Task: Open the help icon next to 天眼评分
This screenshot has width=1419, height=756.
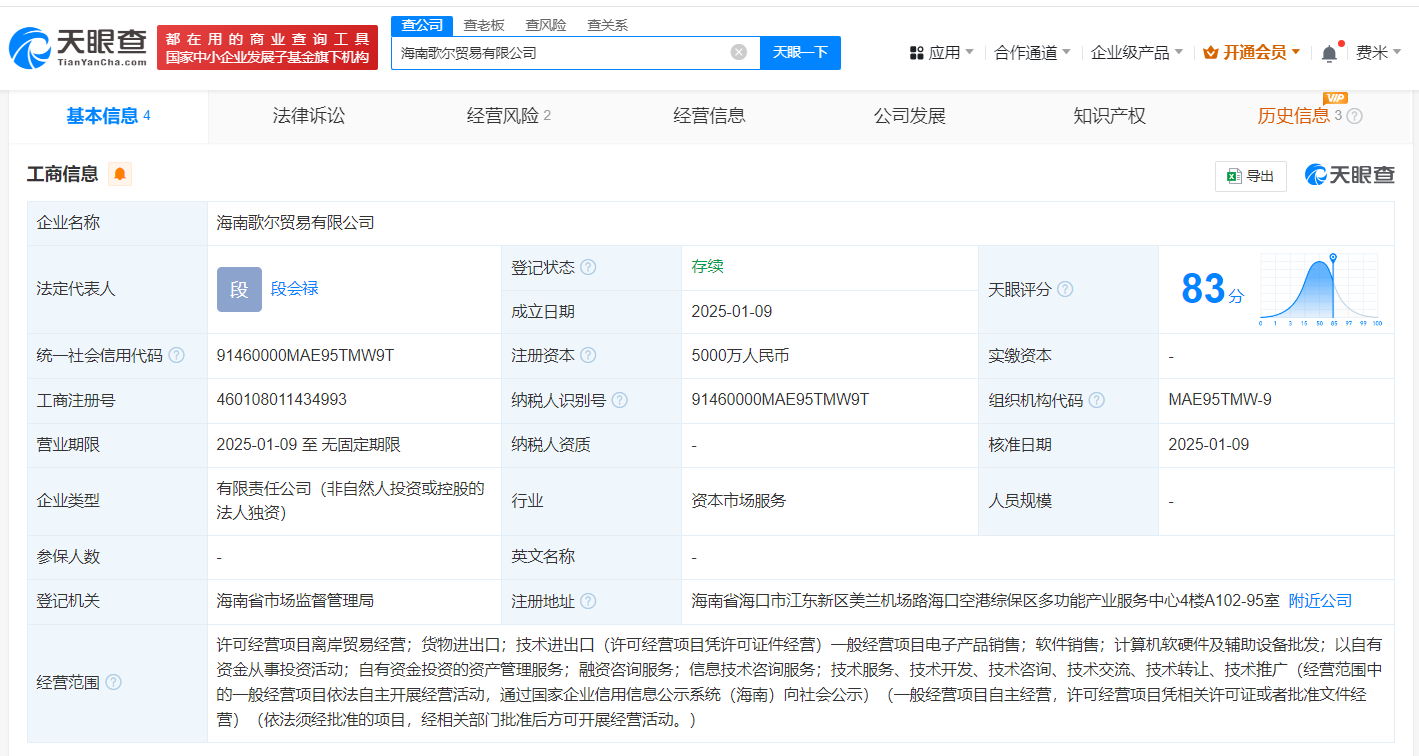Action: point(1065,289)
